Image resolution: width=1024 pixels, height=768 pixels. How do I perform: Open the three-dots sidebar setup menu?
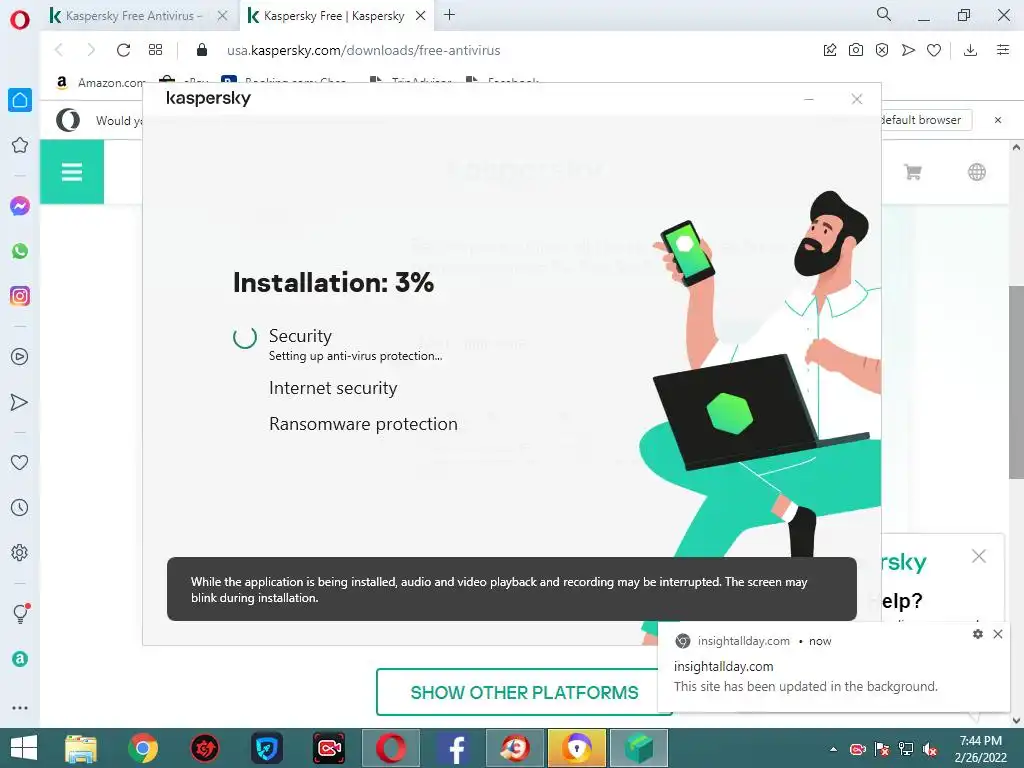(x=20, y=707)
